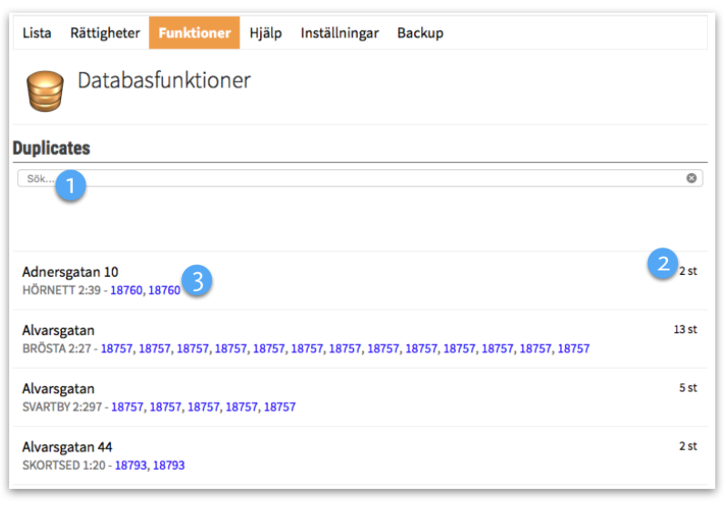
Task: Open last 18757 link in BRÖSTA 2:27 row
Action: coord(573,349)
